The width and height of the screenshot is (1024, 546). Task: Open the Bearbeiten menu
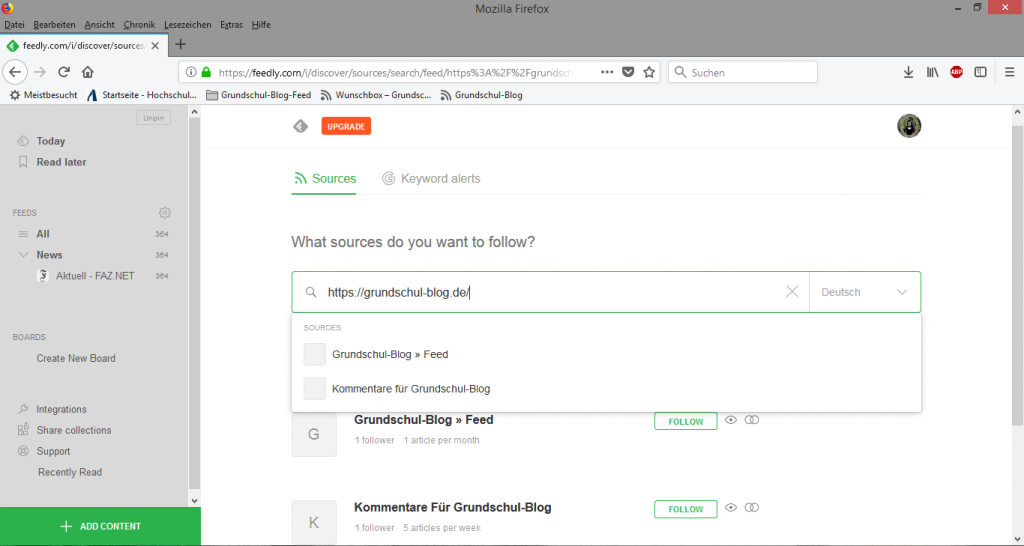[54, 25]
